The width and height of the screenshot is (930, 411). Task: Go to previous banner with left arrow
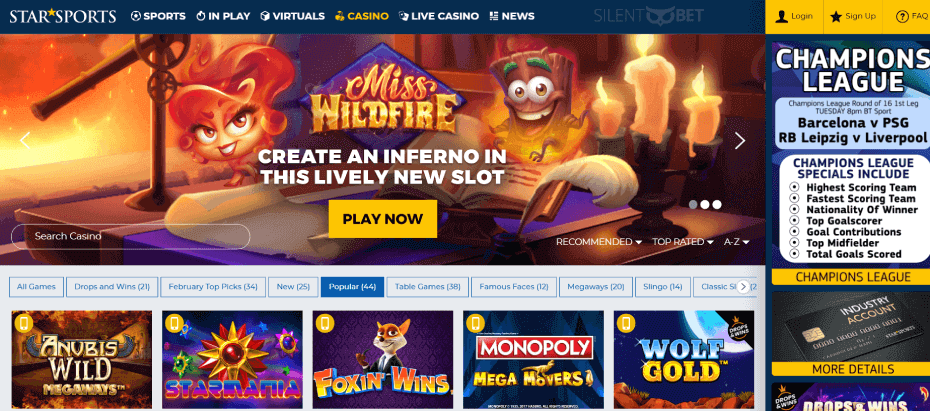25,141
